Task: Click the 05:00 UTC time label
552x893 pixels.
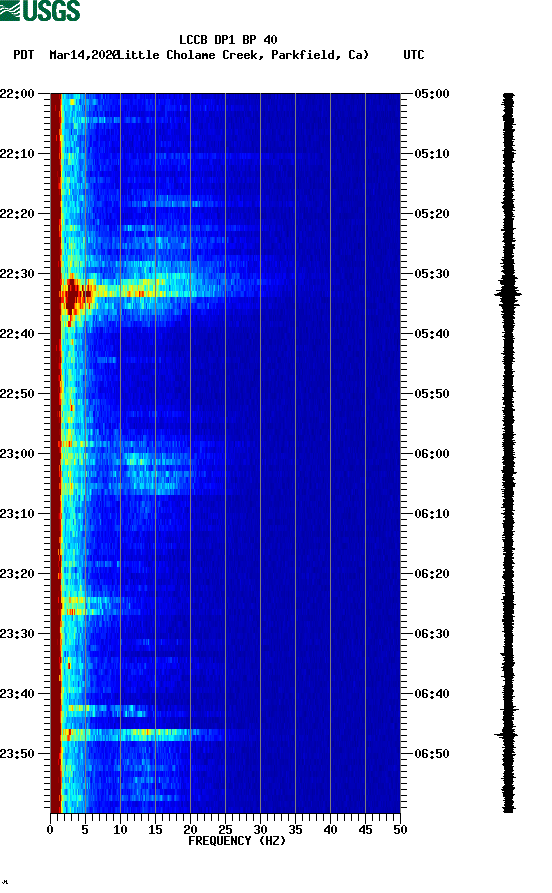Action: click(432, 93)
